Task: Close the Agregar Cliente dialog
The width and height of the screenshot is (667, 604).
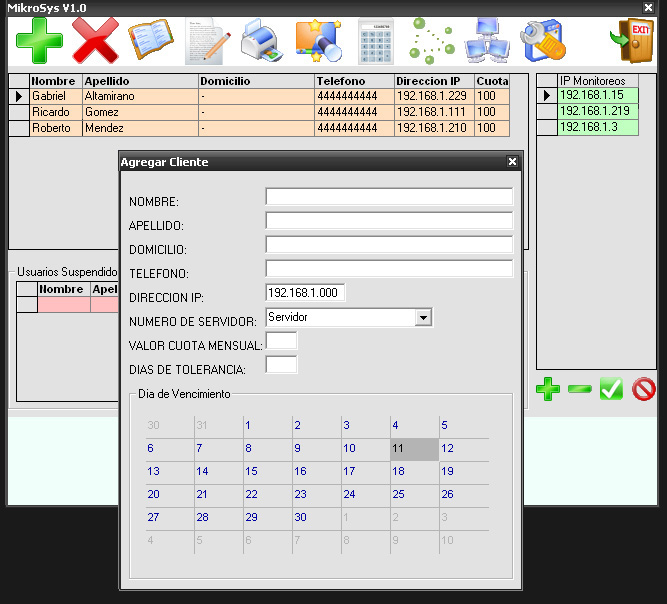Action: tap(513, 162)
